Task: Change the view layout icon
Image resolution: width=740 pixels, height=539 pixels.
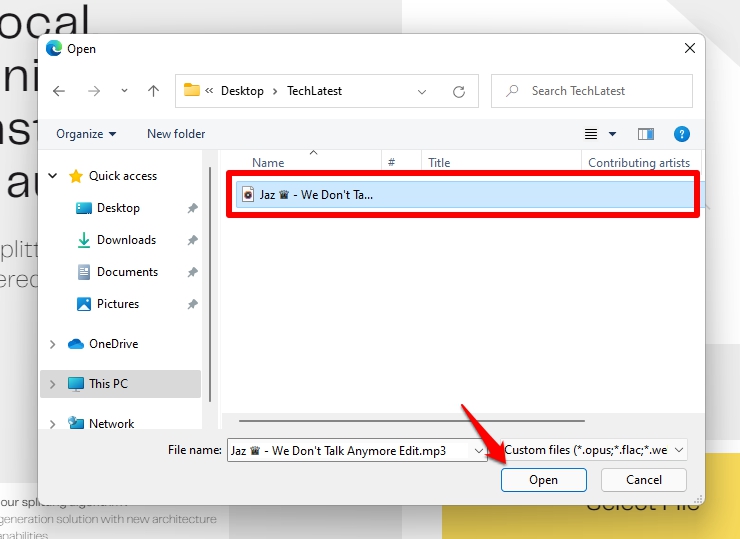Action: [x=591, y=134]
